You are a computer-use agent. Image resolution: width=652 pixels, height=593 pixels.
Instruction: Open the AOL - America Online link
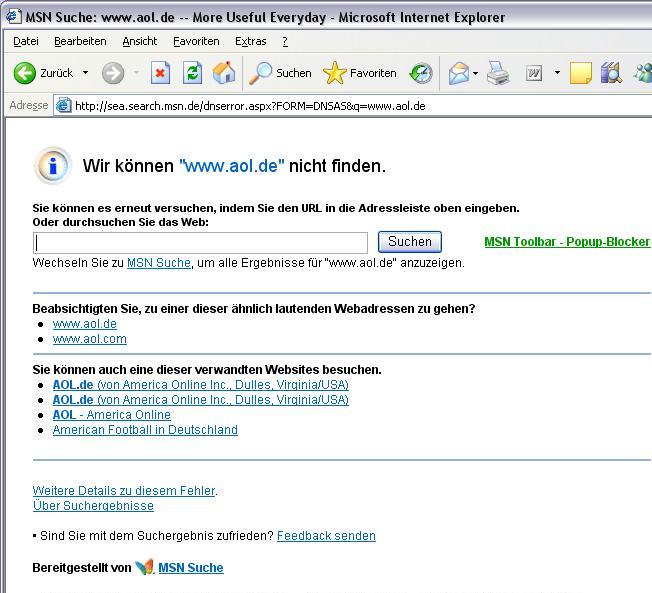click(111, 415)
